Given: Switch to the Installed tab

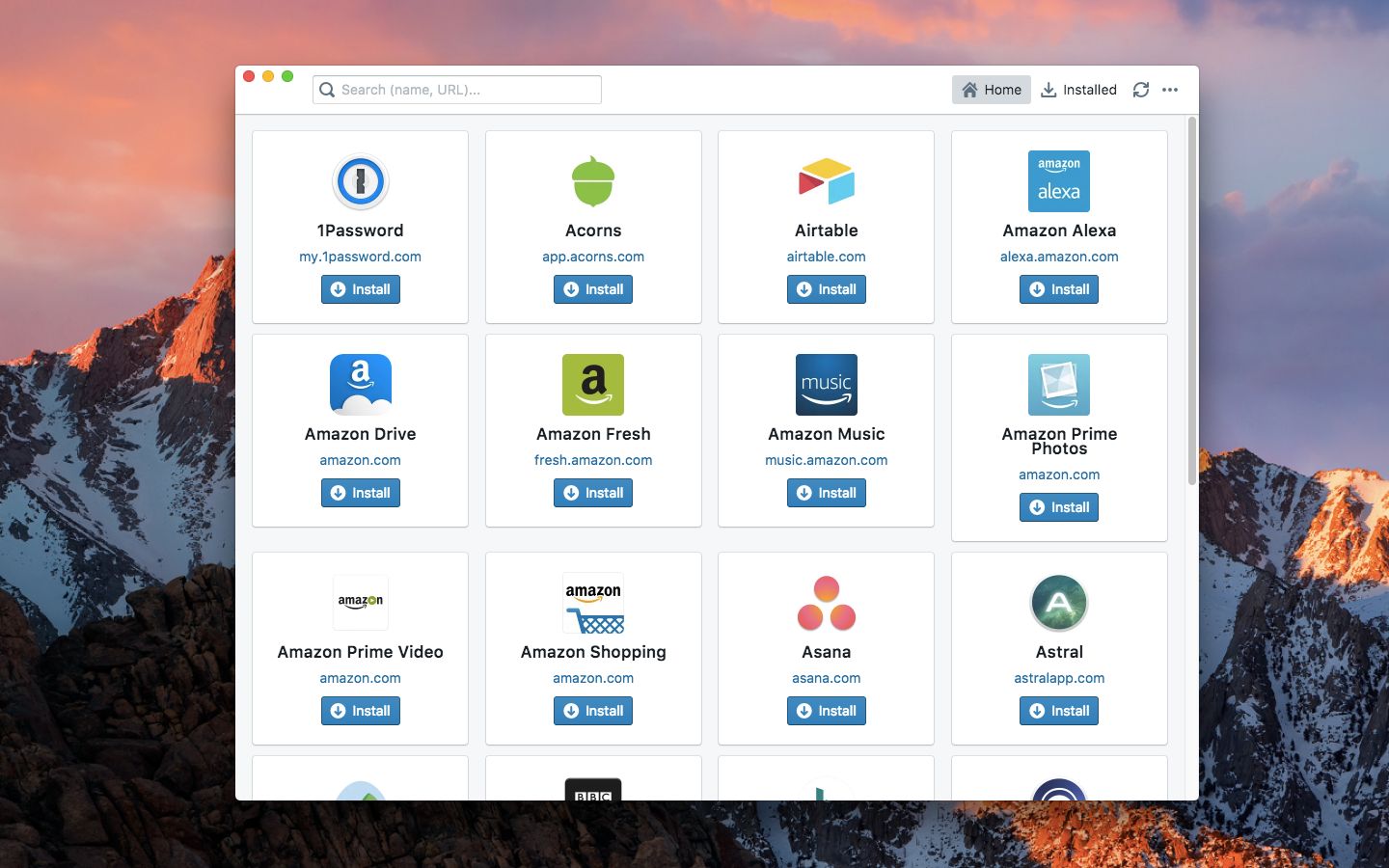Looking at the screenshot, I should (1078, 90).
